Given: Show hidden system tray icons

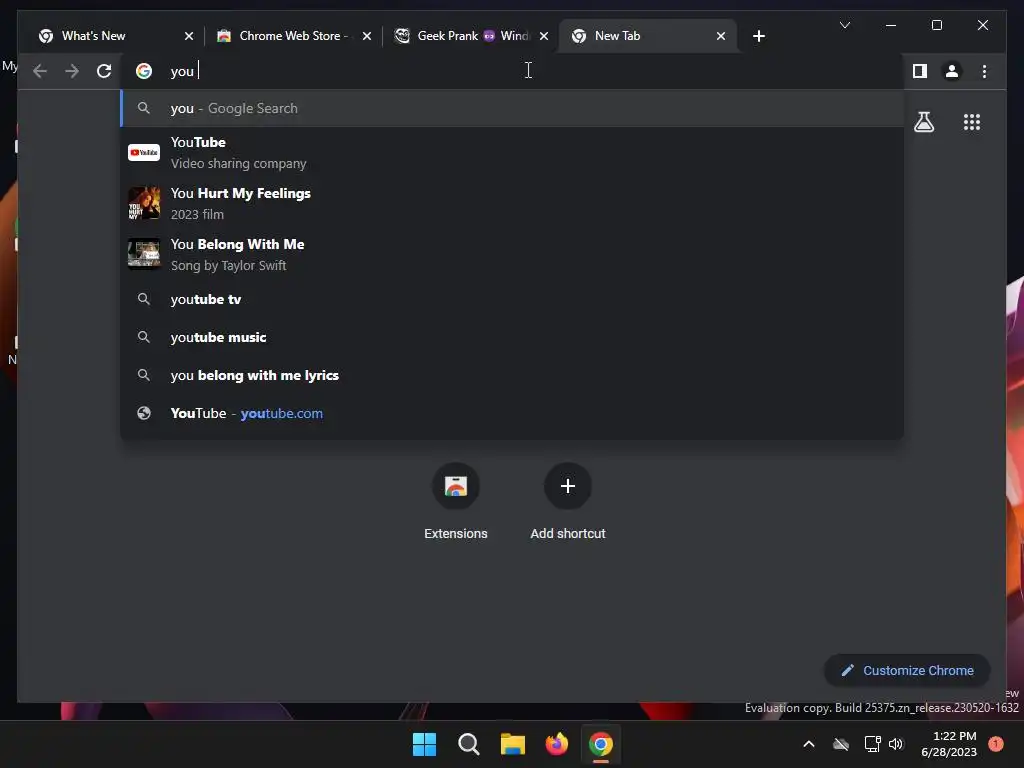Looking at the screenshot, I should coord(808,744).
